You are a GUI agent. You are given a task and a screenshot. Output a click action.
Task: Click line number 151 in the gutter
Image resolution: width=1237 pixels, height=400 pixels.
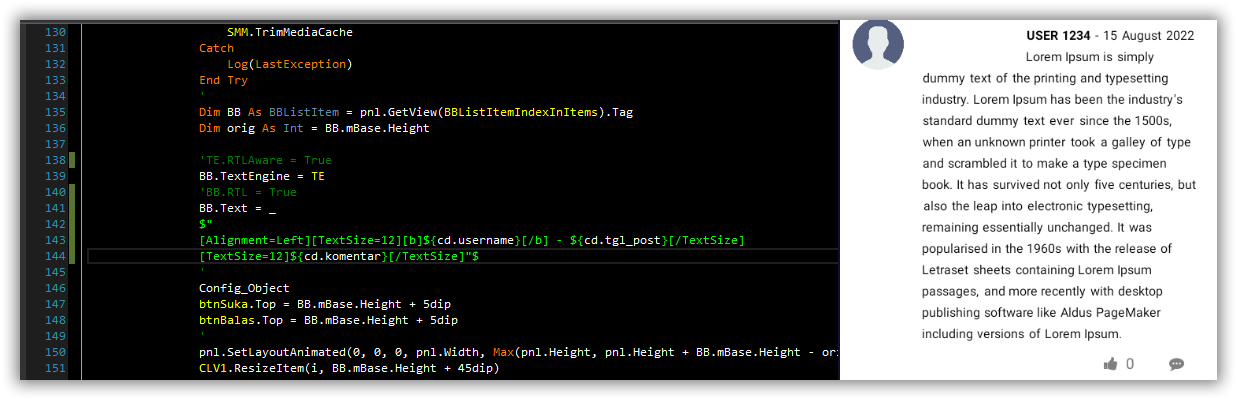[x=54, y=368]
